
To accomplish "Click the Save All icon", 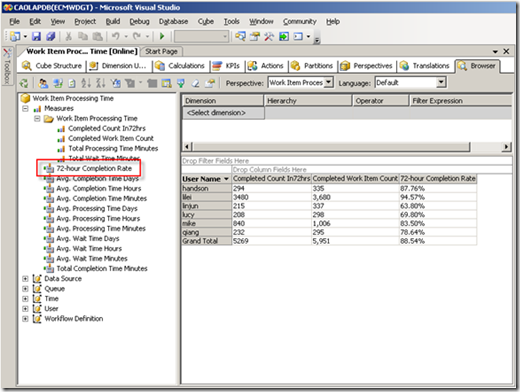I will point(50,36).
